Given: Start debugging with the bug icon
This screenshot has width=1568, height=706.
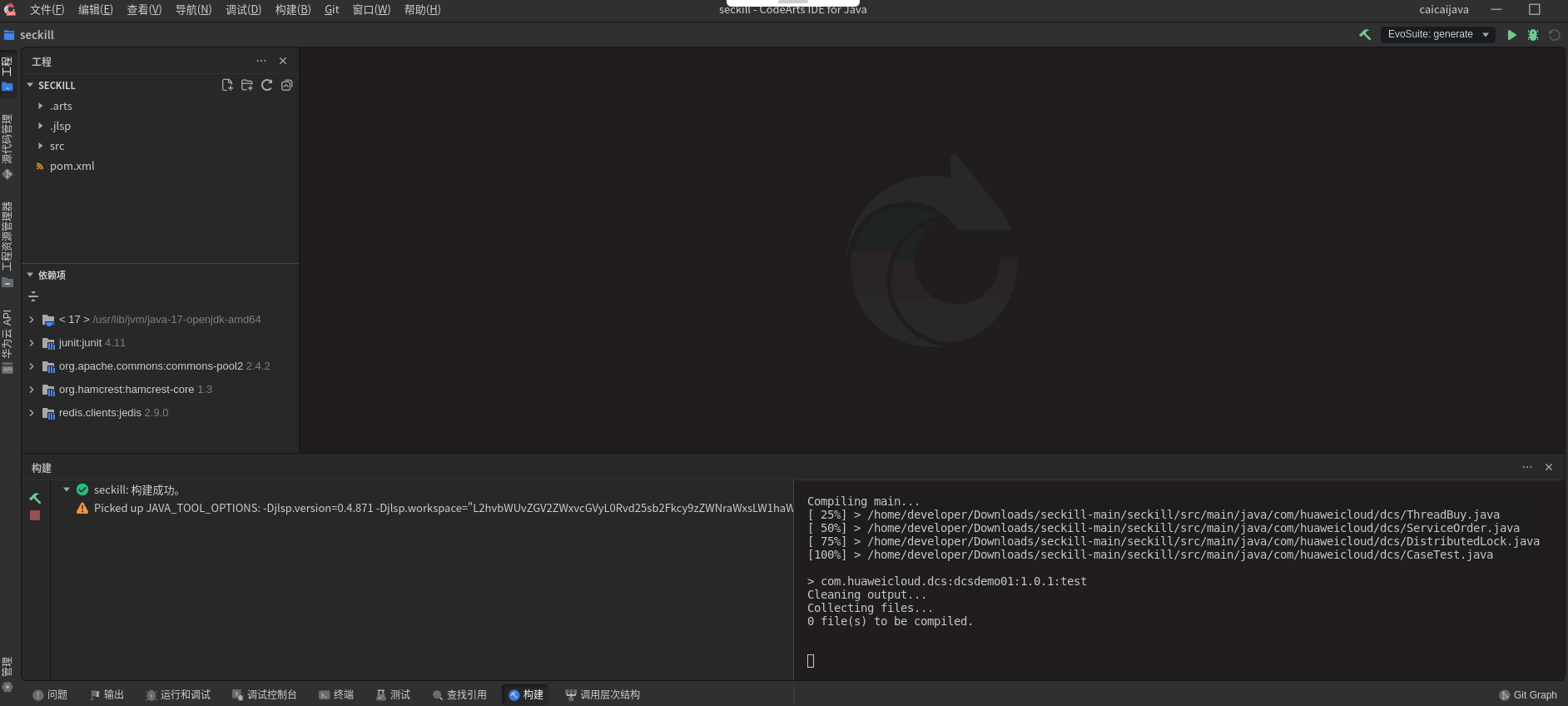Looking at the screenshot, I should tap(1533, 35).
